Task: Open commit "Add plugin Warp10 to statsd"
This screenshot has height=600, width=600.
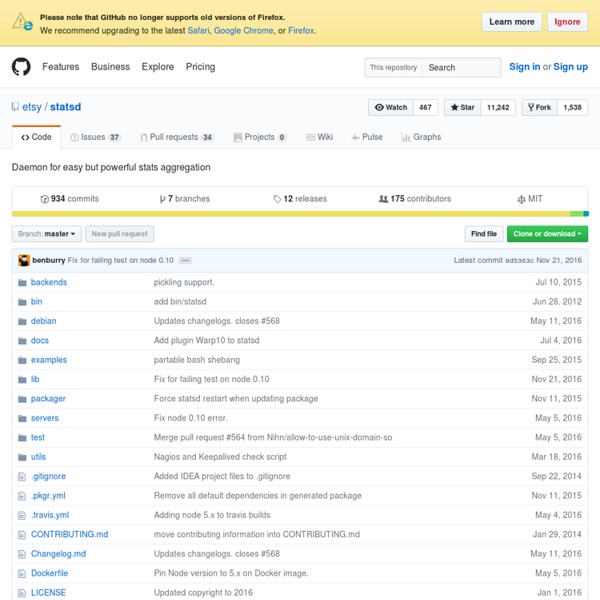Action: coord(207,341)
